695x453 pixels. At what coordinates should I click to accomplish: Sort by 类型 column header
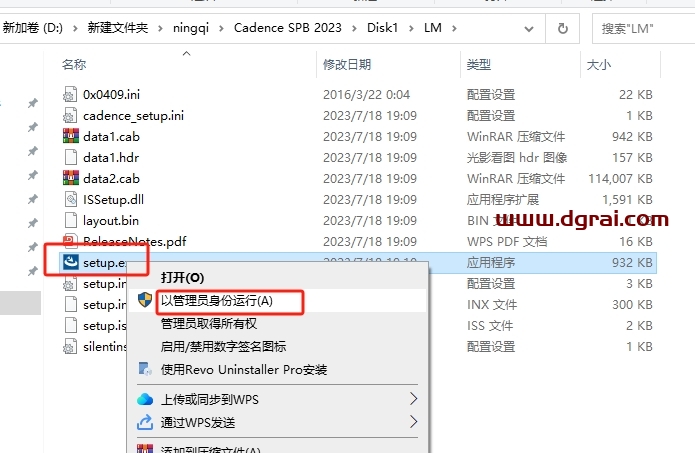point(479,65)
